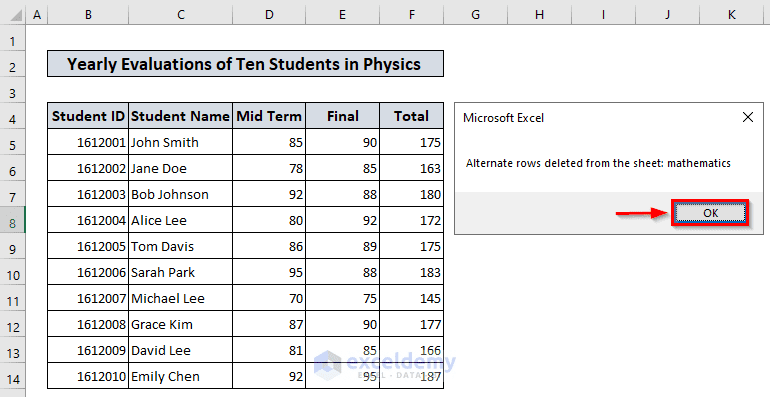Select cell with John Smith
Viewport: 770px width, 397px height.
[x=180, y=142]
